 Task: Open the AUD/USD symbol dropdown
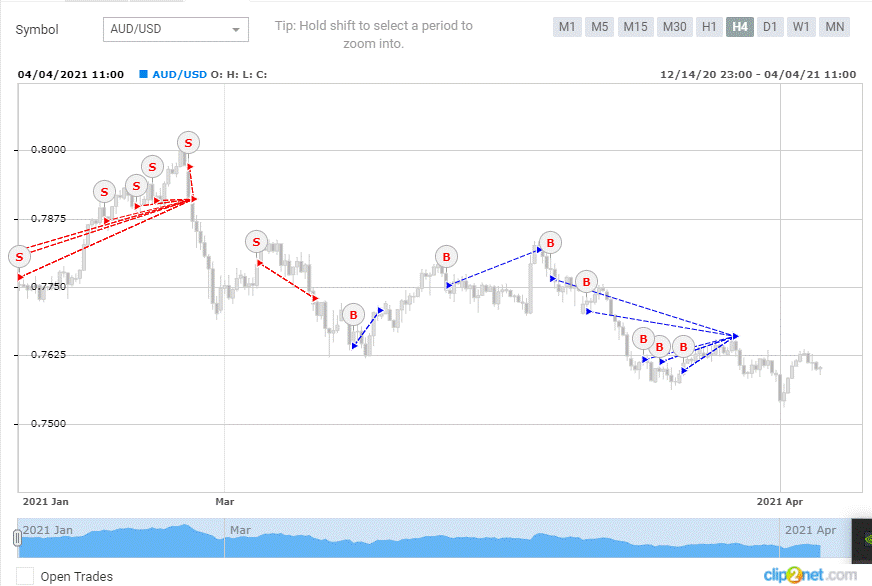(x=176, y=29)
